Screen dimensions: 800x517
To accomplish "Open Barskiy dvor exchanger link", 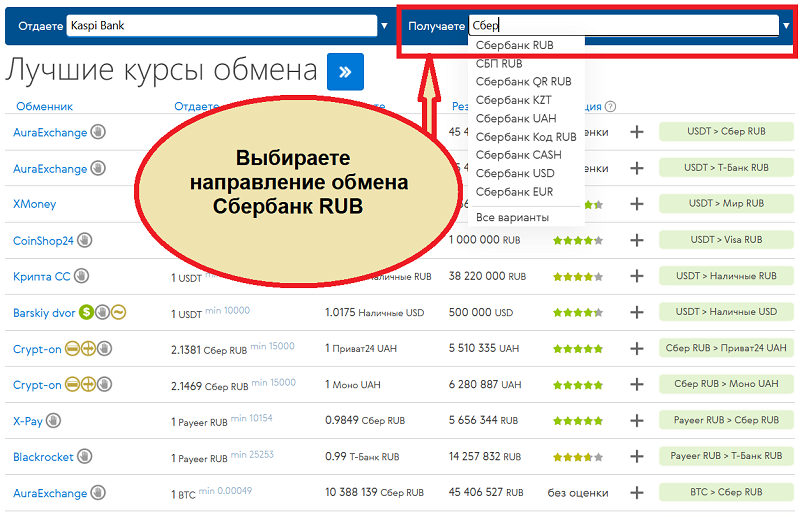I will 44,313.
